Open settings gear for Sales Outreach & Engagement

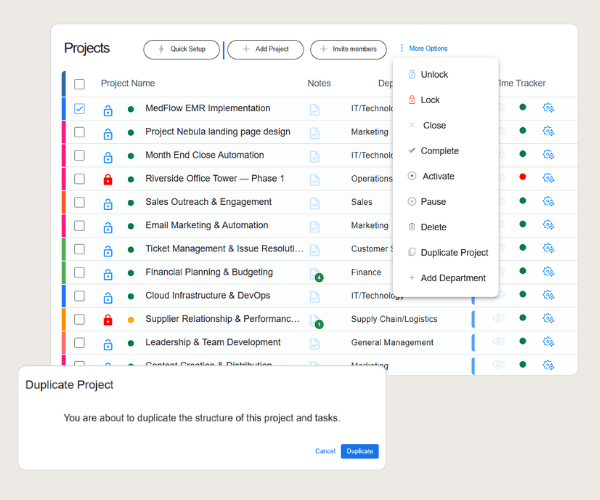click(x=548, y=201)
